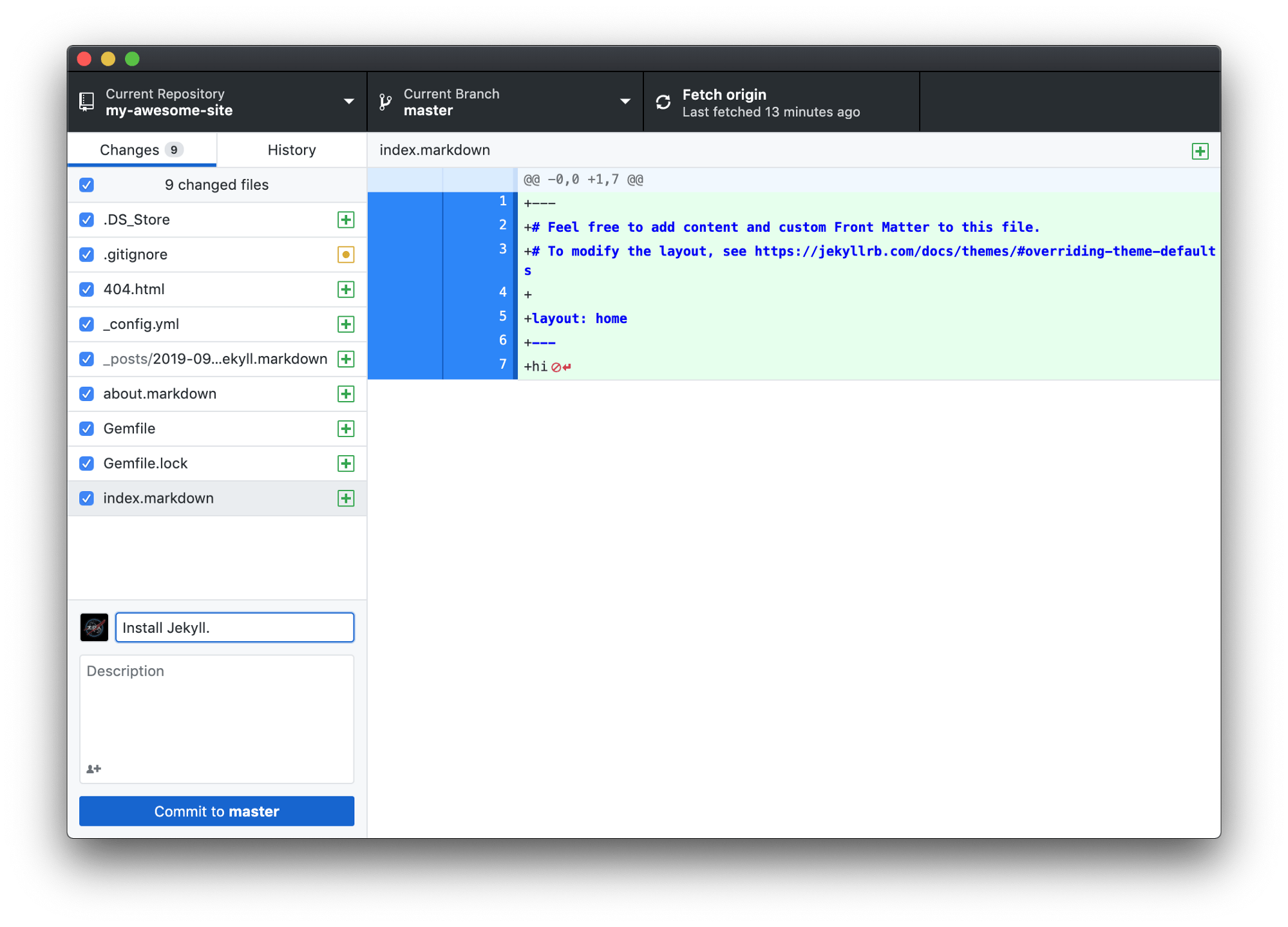Click the index.markdown title in diff header
Screen dimensions: 1288x927
click(x=435, y=150)
